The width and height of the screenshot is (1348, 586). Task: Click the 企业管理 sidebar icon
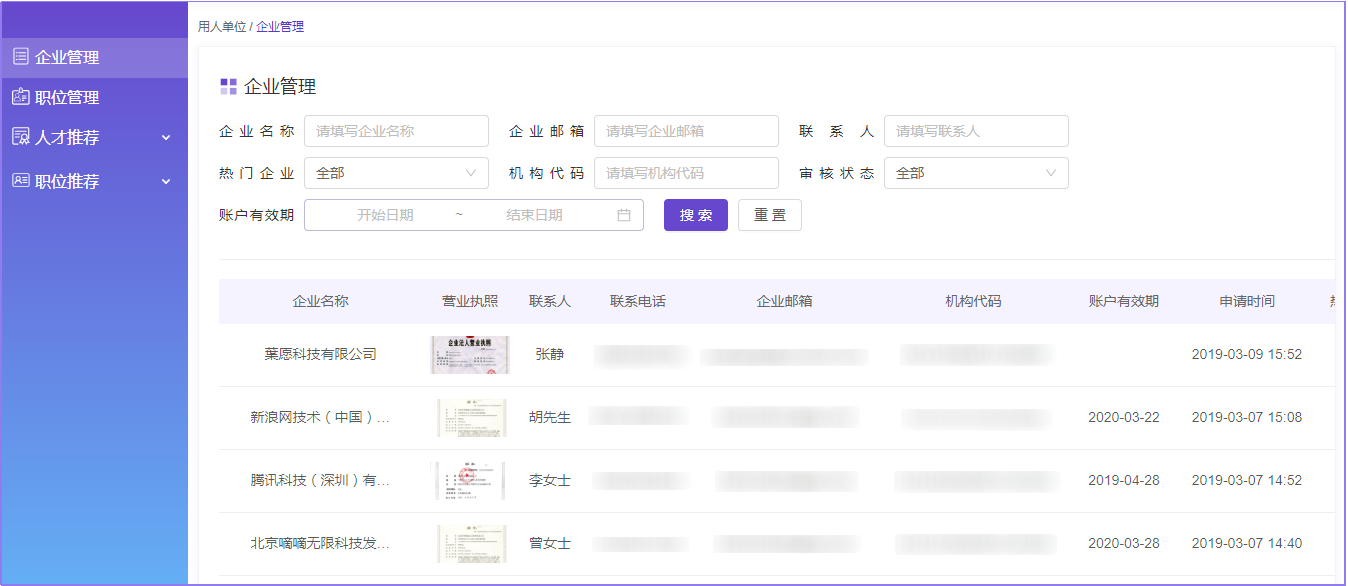(20, 57)
